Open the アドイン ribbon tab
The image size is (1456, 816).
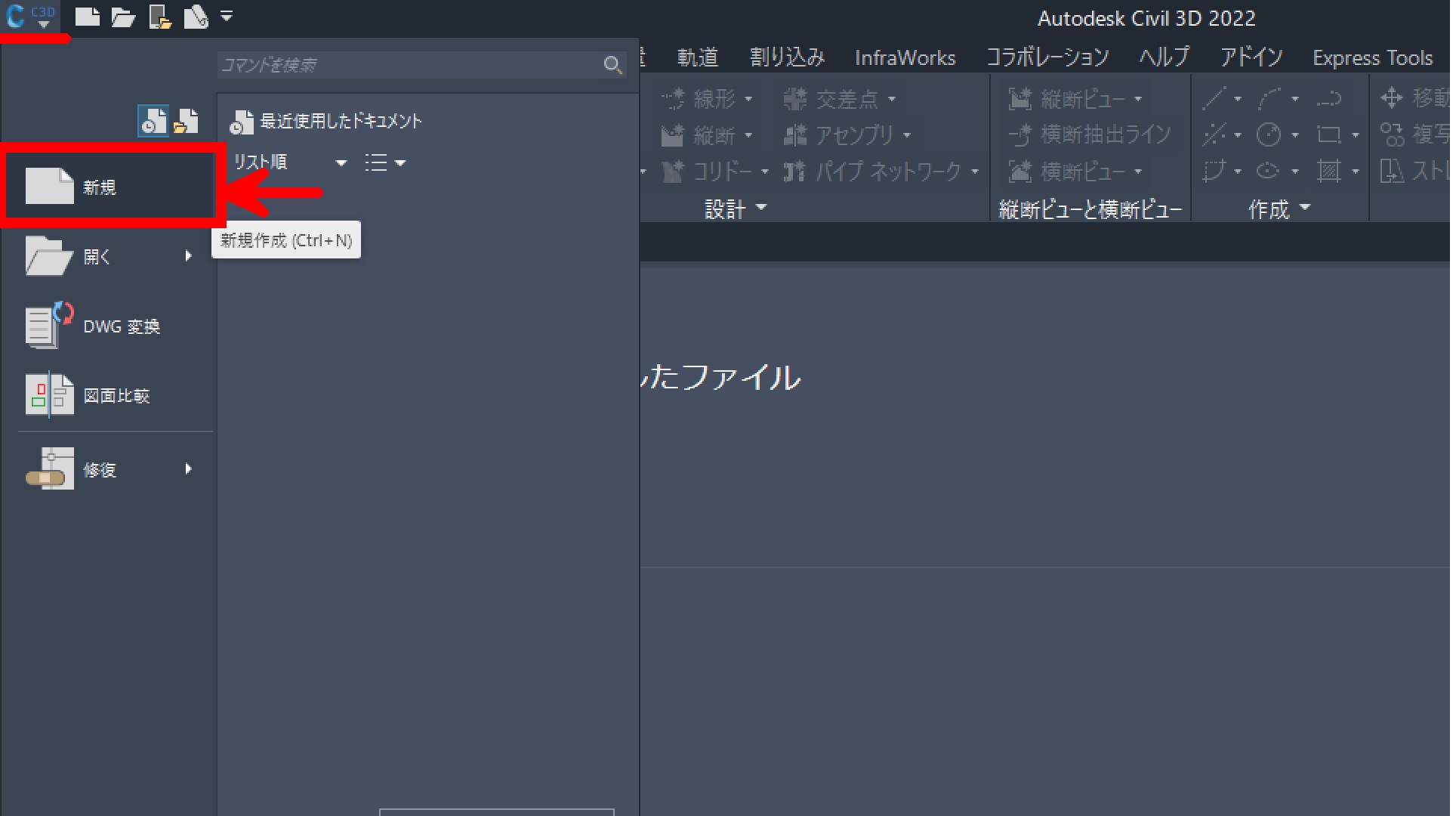click(x=1251, y=57)
